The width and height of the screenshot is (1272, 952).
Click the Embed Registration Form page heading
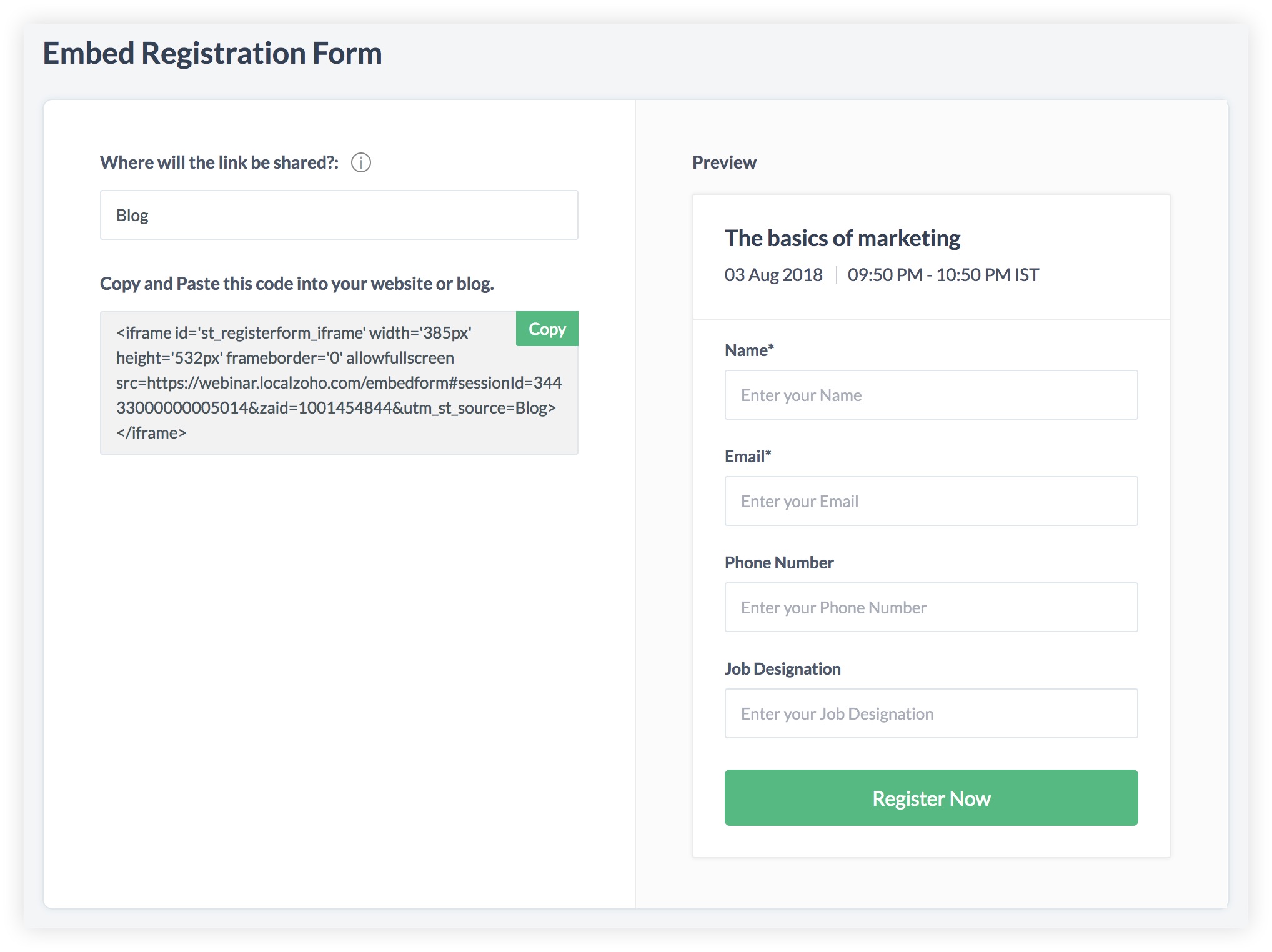tap(212, 53)
